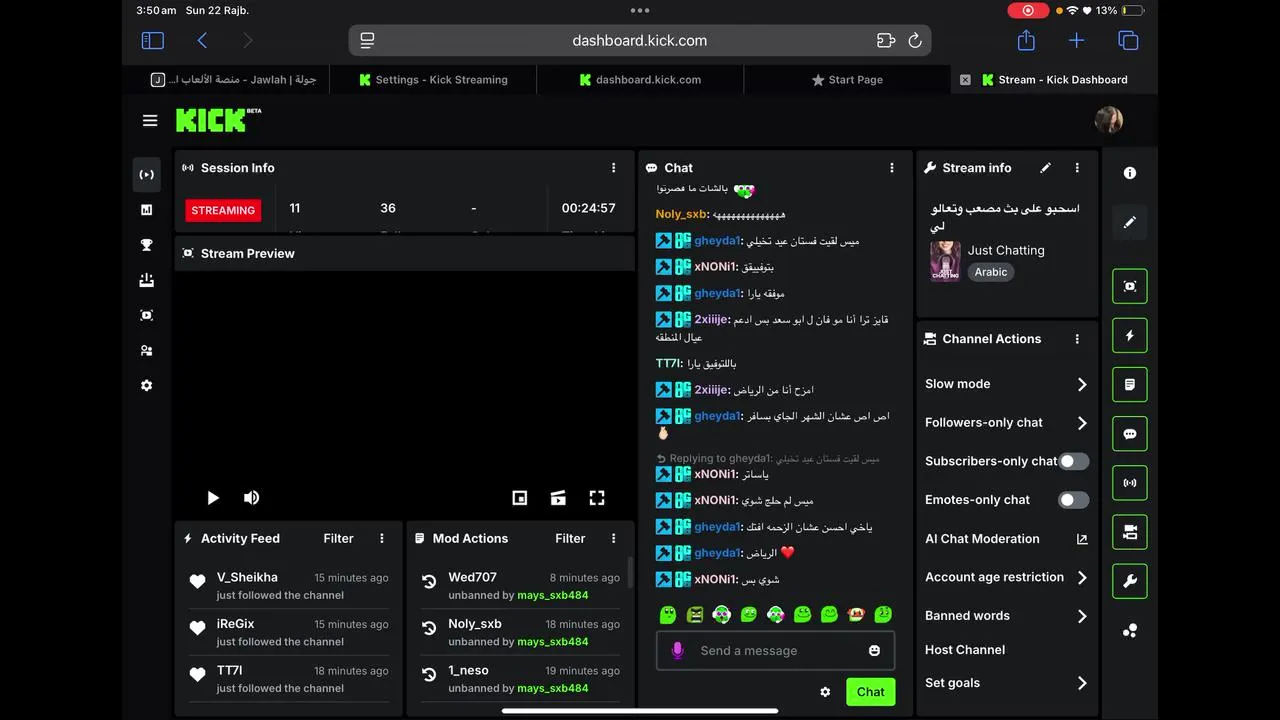This screenshot has width=1280, height=720.
Task: Open the profile avatar menu
Action: [1109, 120]
